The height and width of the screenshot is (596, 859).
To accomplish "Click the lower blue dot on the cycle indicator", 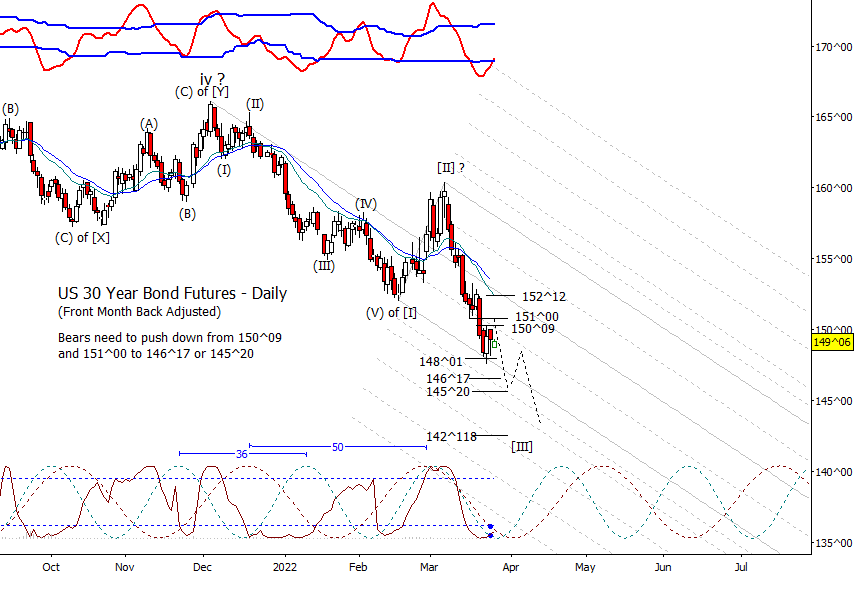I will [490, 536].
